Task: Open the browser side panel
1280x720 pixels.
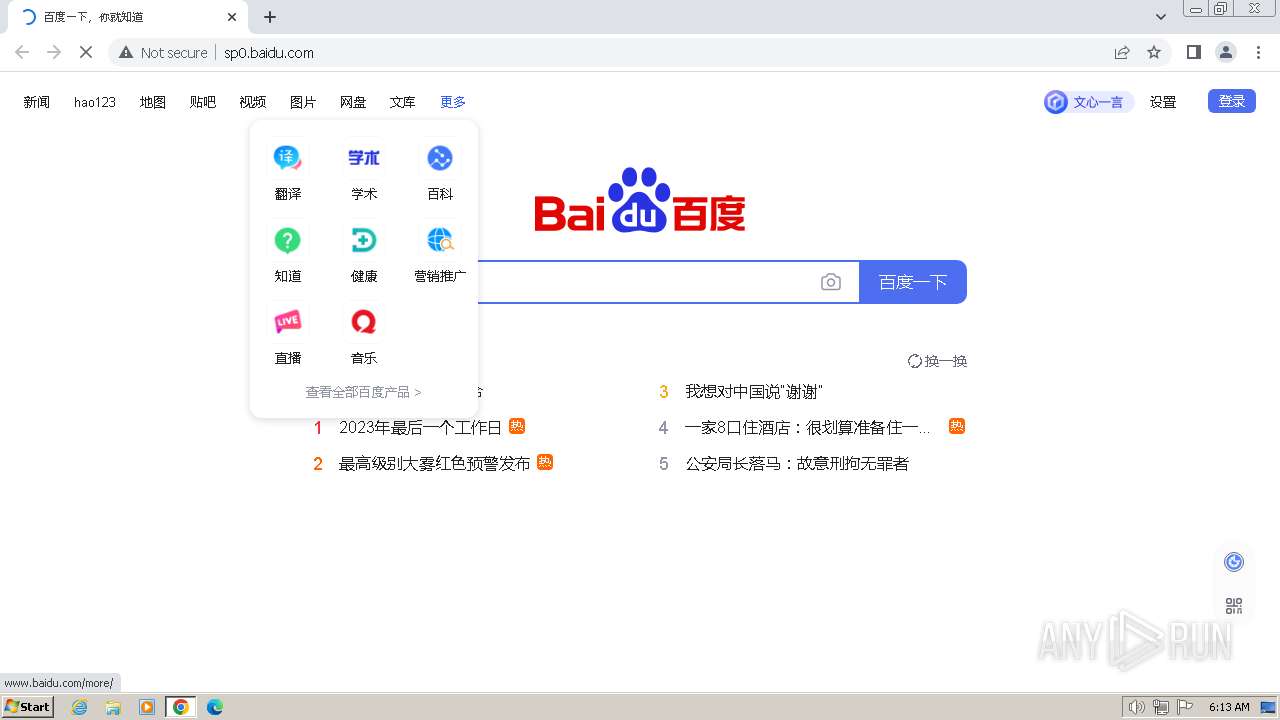Action: (x=1193, y=52)
